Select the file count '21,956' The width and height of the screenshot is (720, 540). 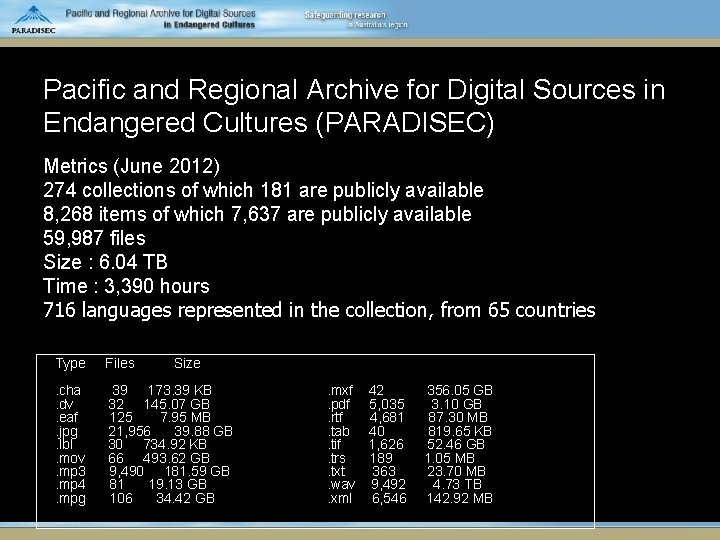tap(129, 432)
